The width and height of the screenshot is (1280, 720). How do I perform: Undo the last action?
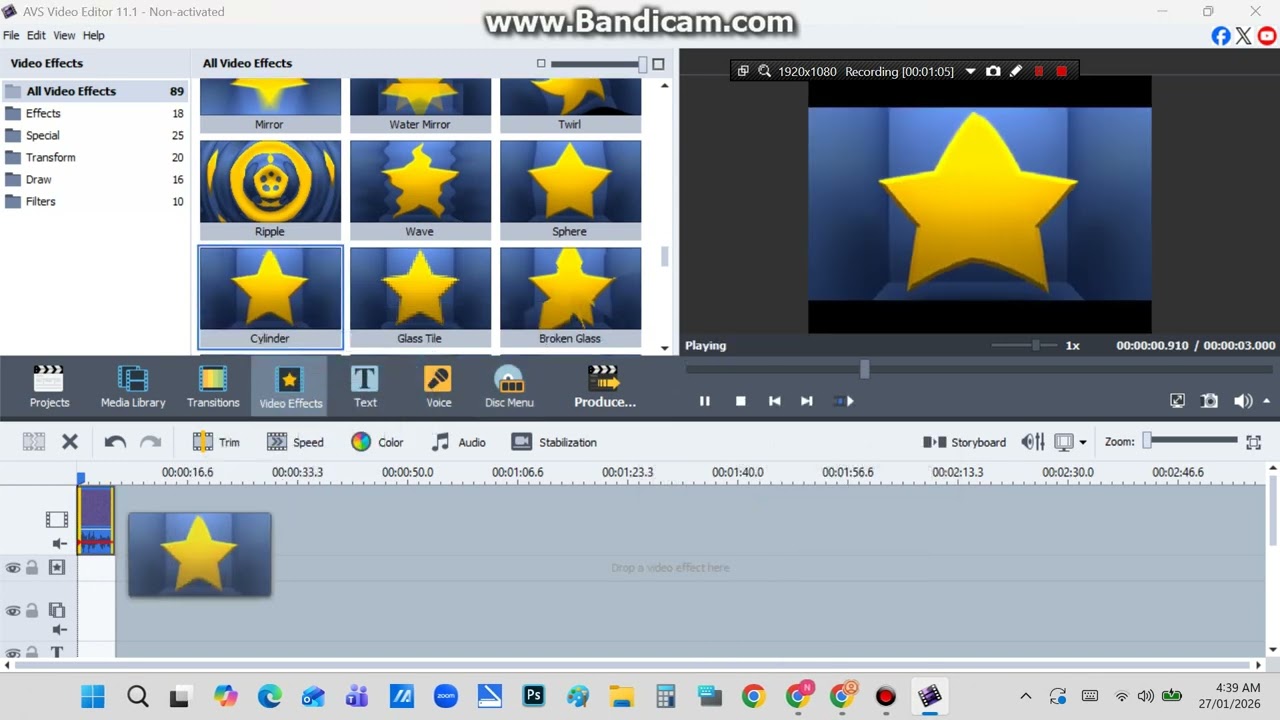[115, 442]
